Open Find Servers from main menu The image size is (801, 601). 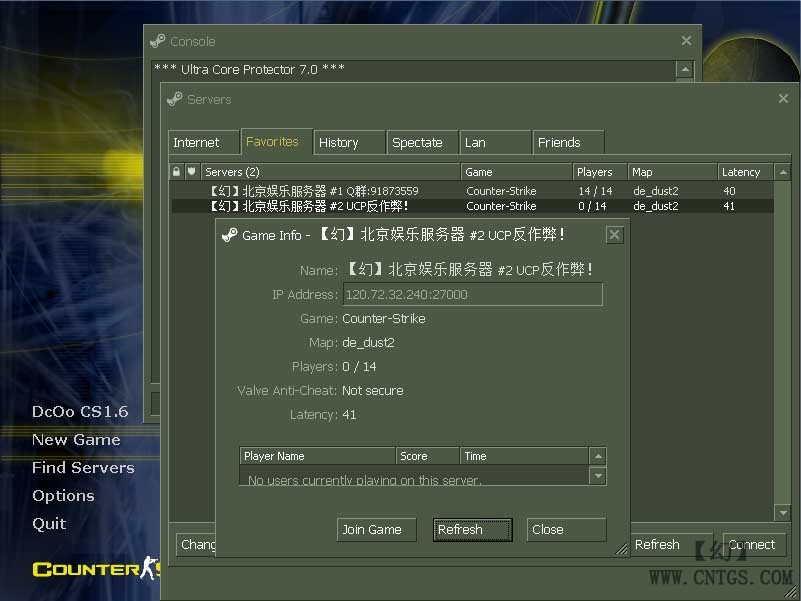tap(83, 468)
